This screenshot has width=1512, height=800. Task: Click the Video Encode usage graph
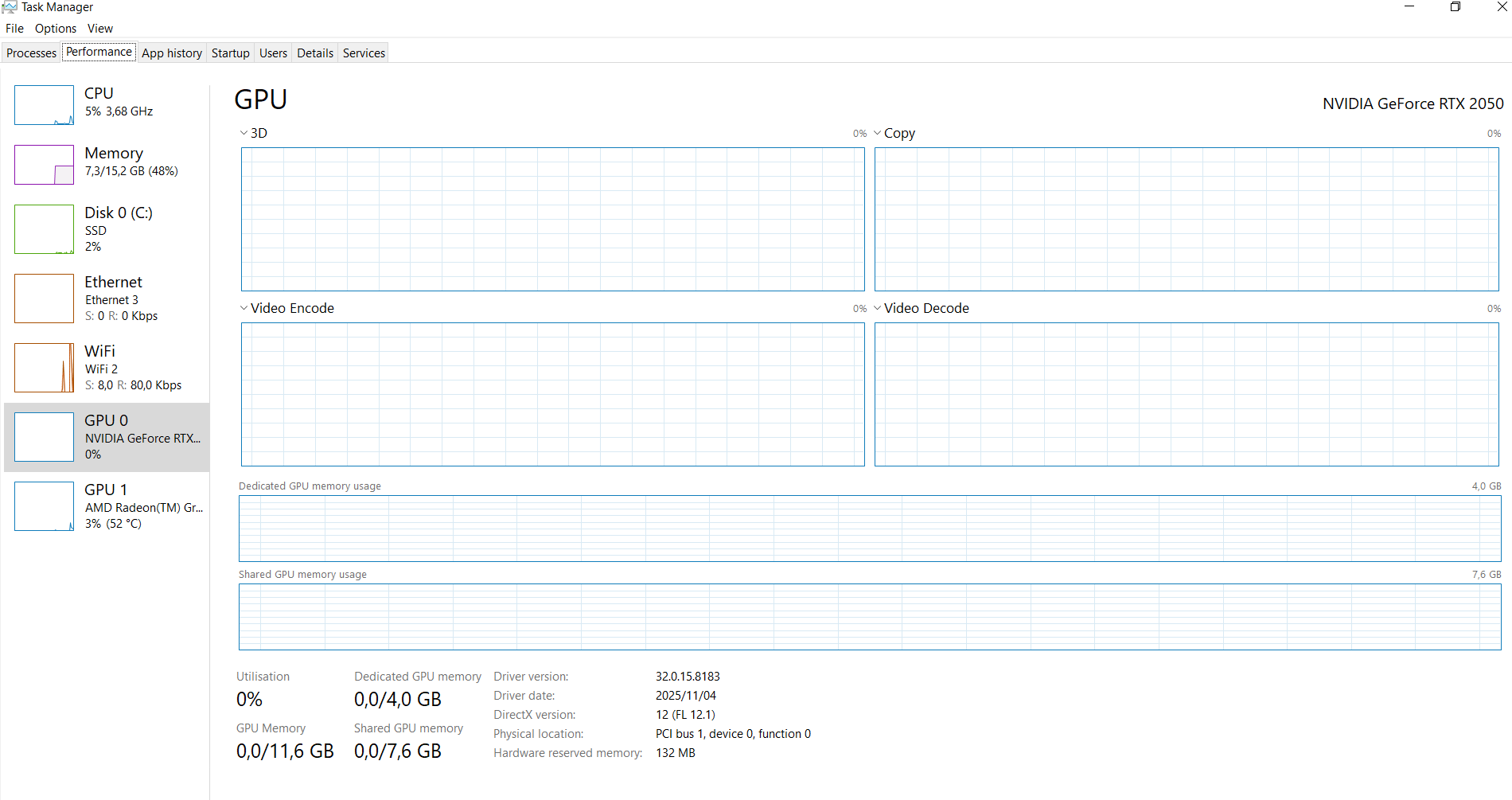(553, 394)
